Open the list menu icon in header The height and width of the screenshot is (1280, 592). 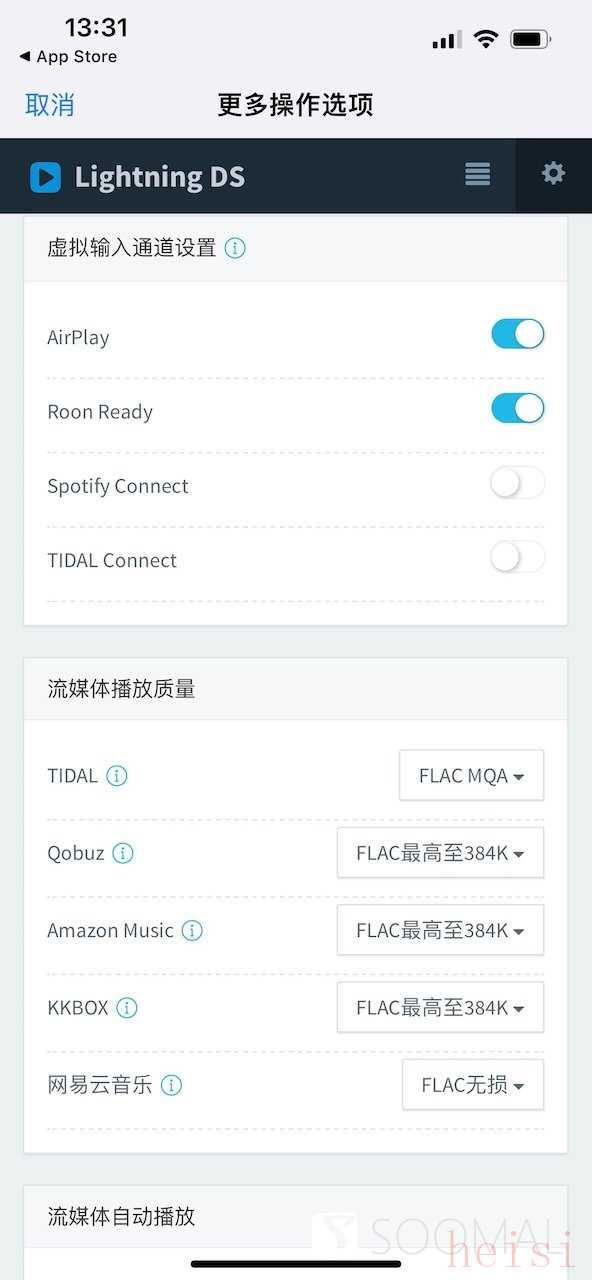coord(478,174)
